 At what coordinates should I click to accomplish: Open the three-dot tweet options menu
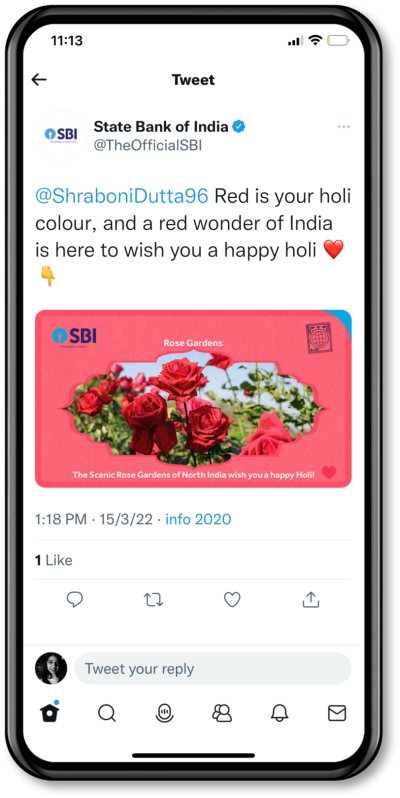(x=344, y=127)
